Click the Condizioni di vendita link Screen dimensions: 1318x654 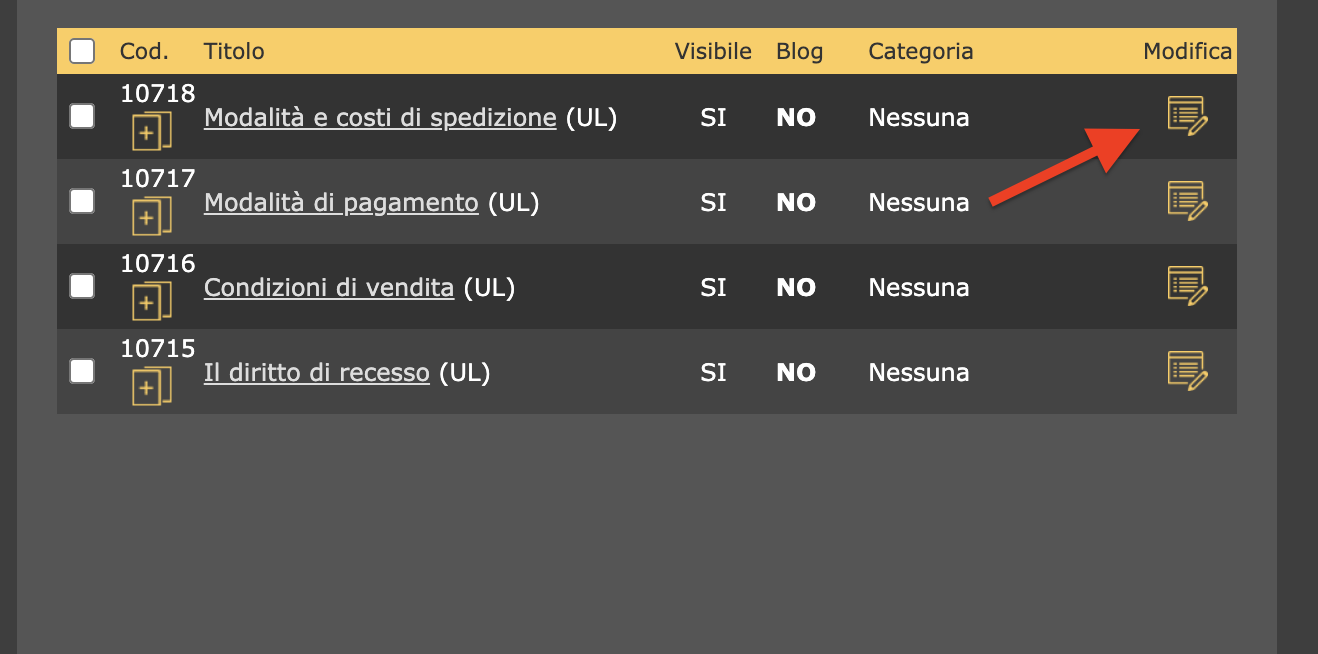coord(329,287)
